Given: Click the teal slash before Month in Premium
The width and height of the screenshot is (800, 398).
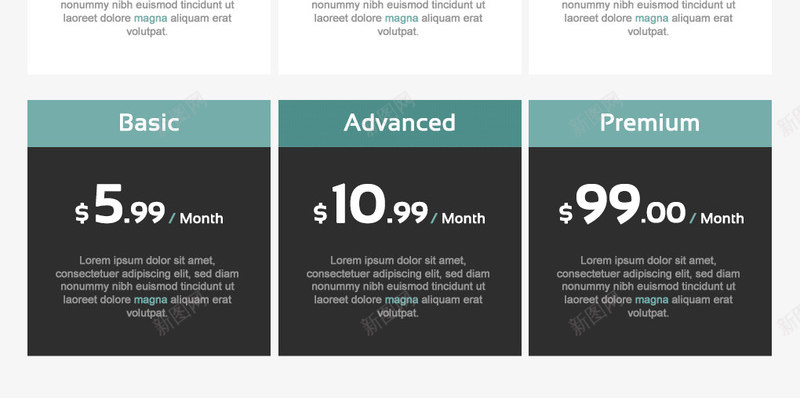Looking at the screenshot, I should pos(692,218).
